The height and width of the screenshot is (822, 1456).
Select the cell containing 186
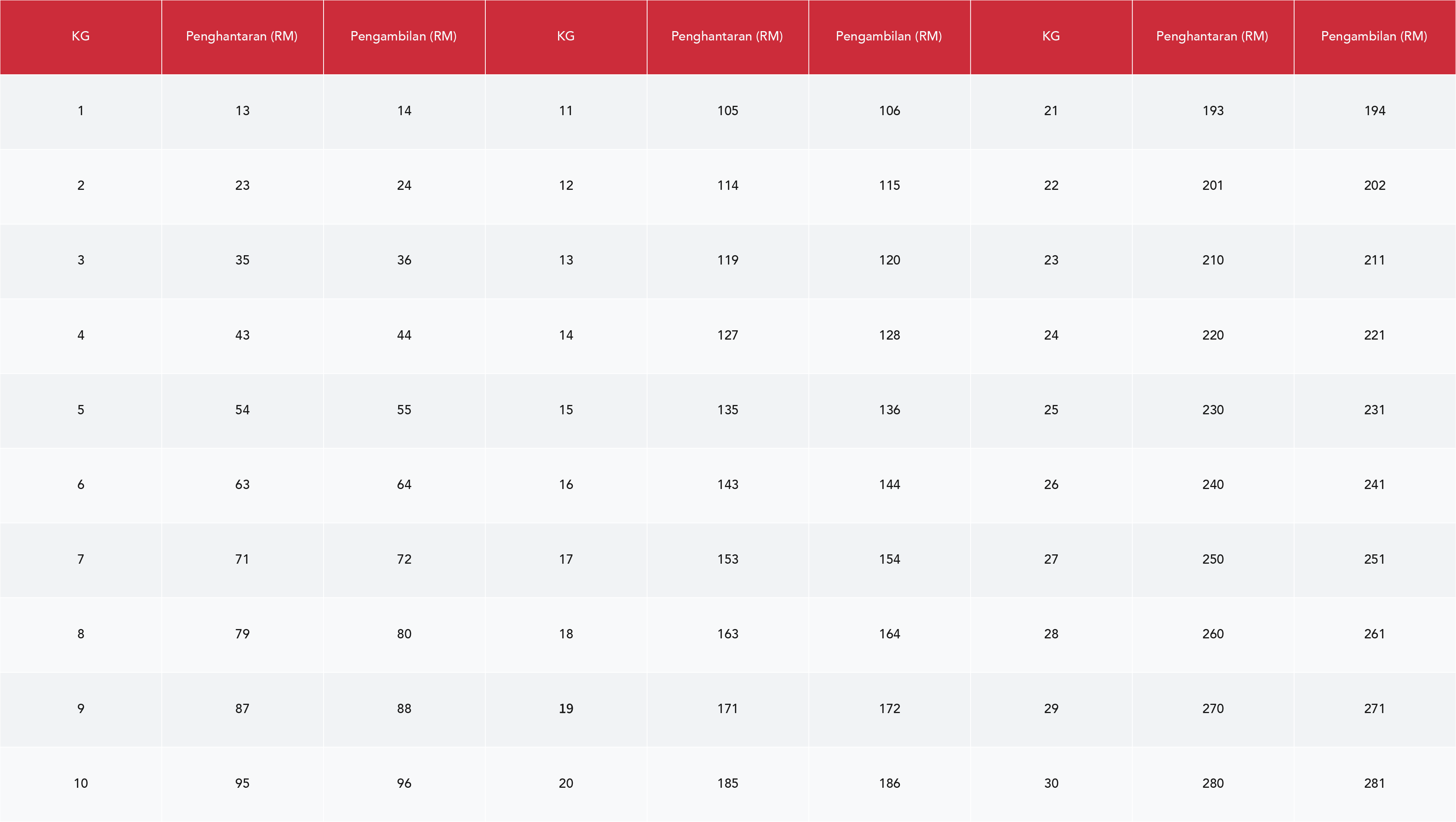(x=889, y=783)
